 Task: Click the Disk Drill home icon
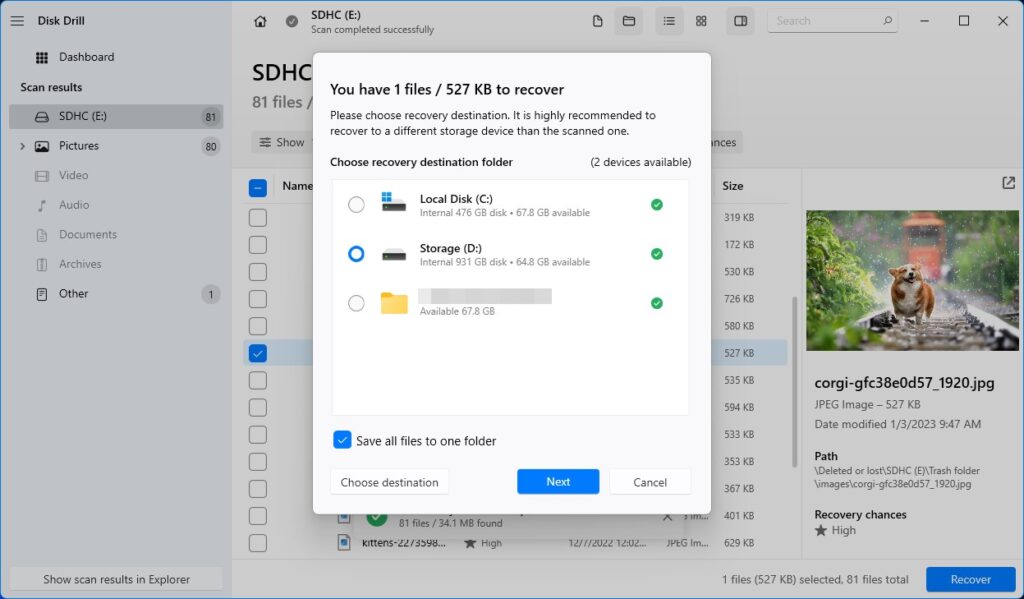(x=260, y=20)
